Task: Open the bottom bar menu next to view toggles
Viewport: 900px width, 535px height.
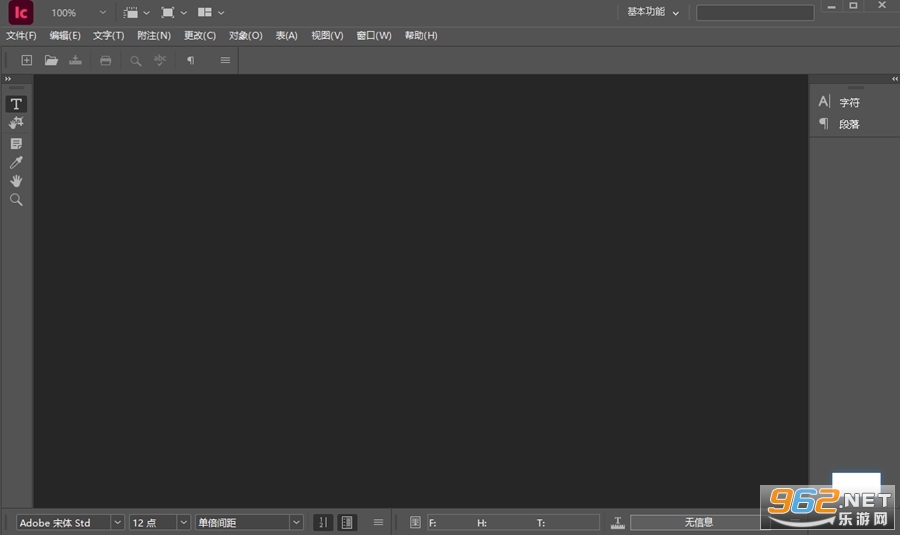Action: [378, 522]
